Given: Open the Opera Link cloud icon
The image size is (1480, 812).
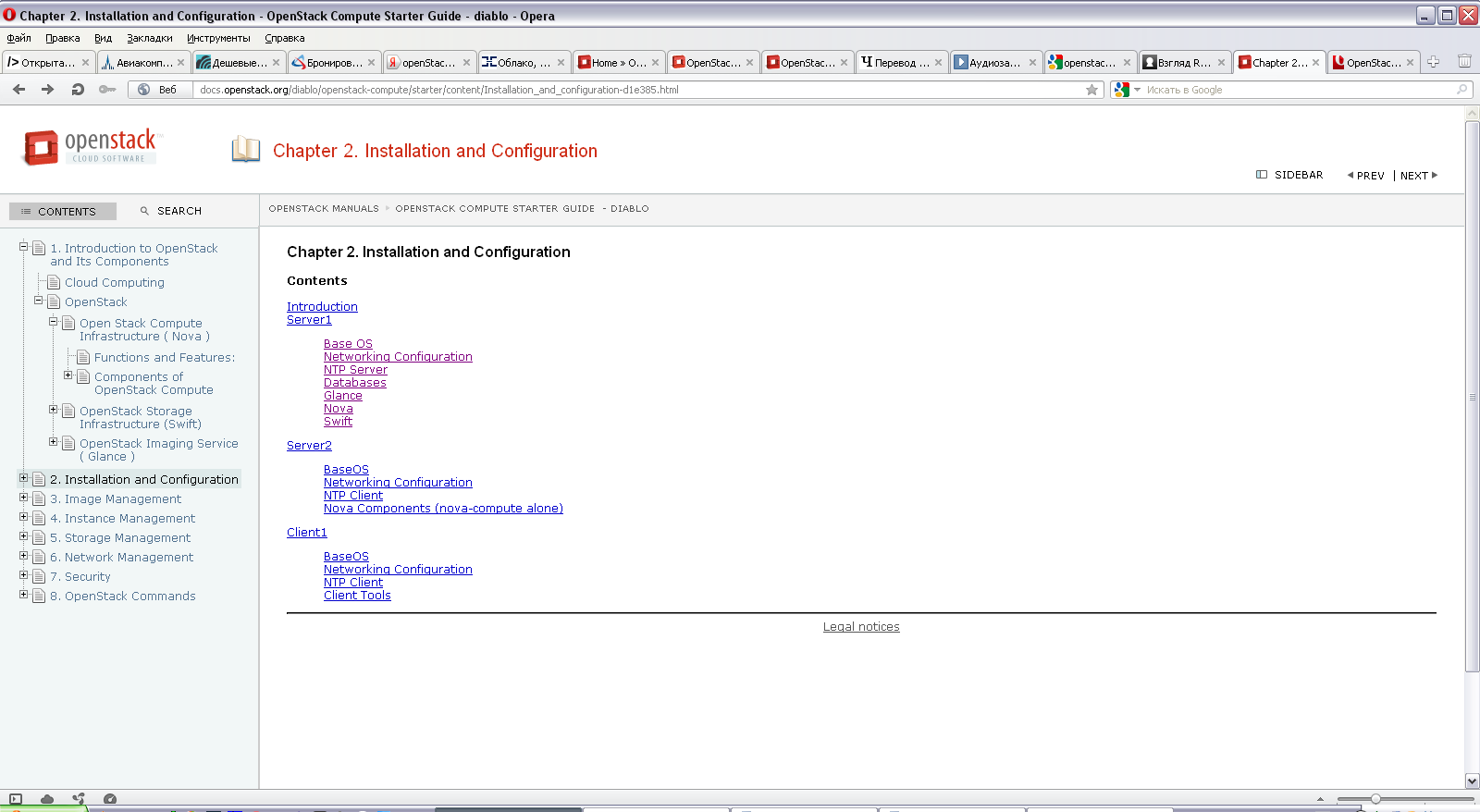Looking at the screenshot, I should pos(47,799).
